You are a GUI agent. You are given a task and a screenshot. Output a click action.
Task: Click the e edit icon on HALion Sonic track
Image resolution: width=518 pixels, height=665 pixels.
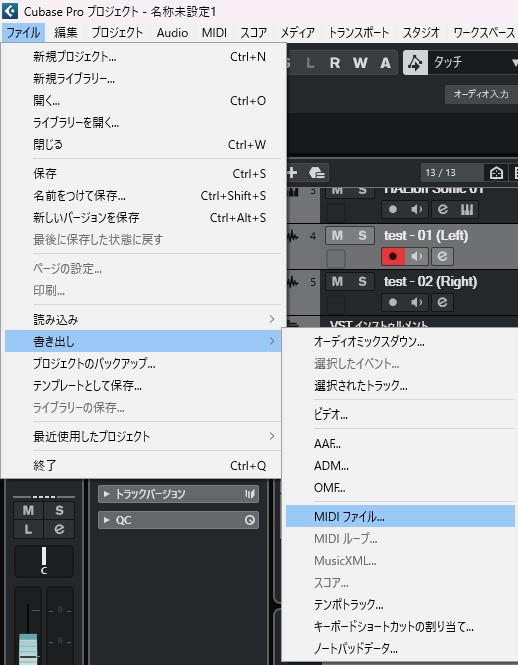coord(442,210)
